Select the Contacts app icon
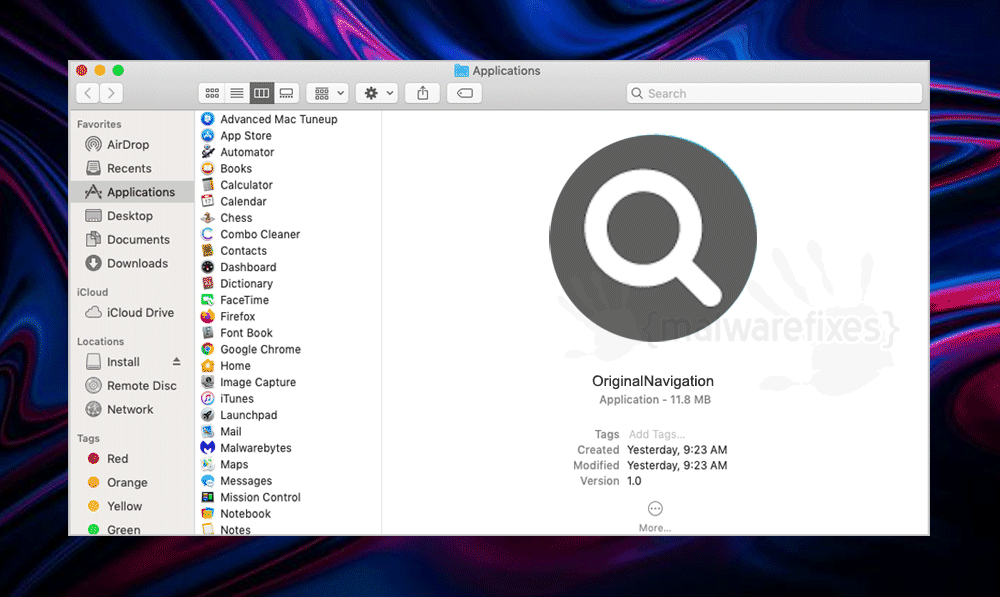The height and width of the screenshot is (597, 1000). (207, 251)
